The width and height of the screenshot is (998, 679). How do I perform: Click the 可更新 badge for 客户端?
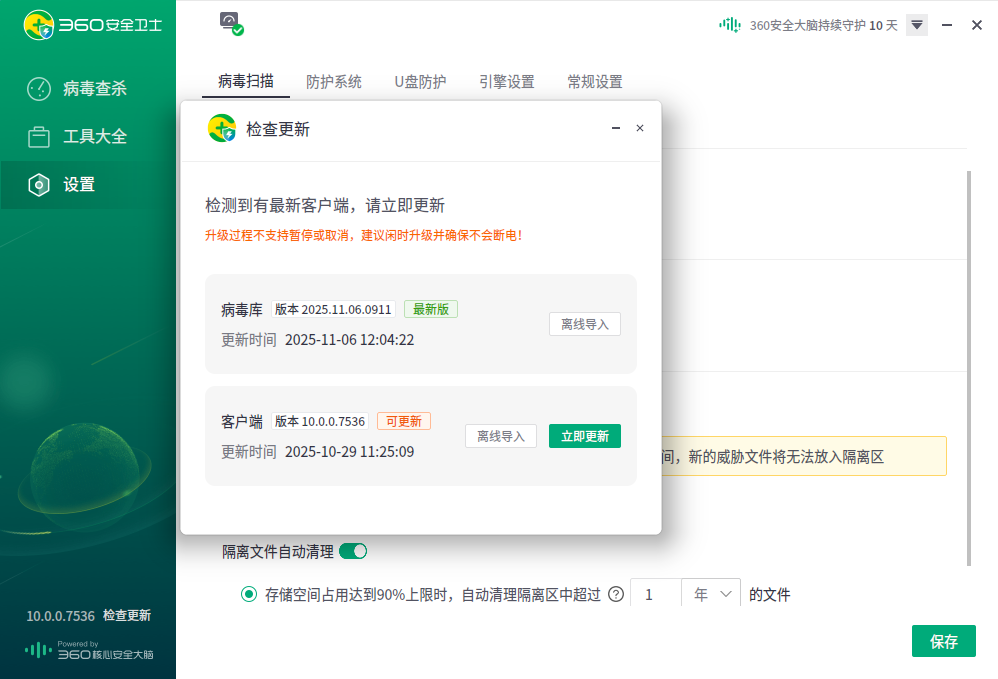click(x=404, y=421)
